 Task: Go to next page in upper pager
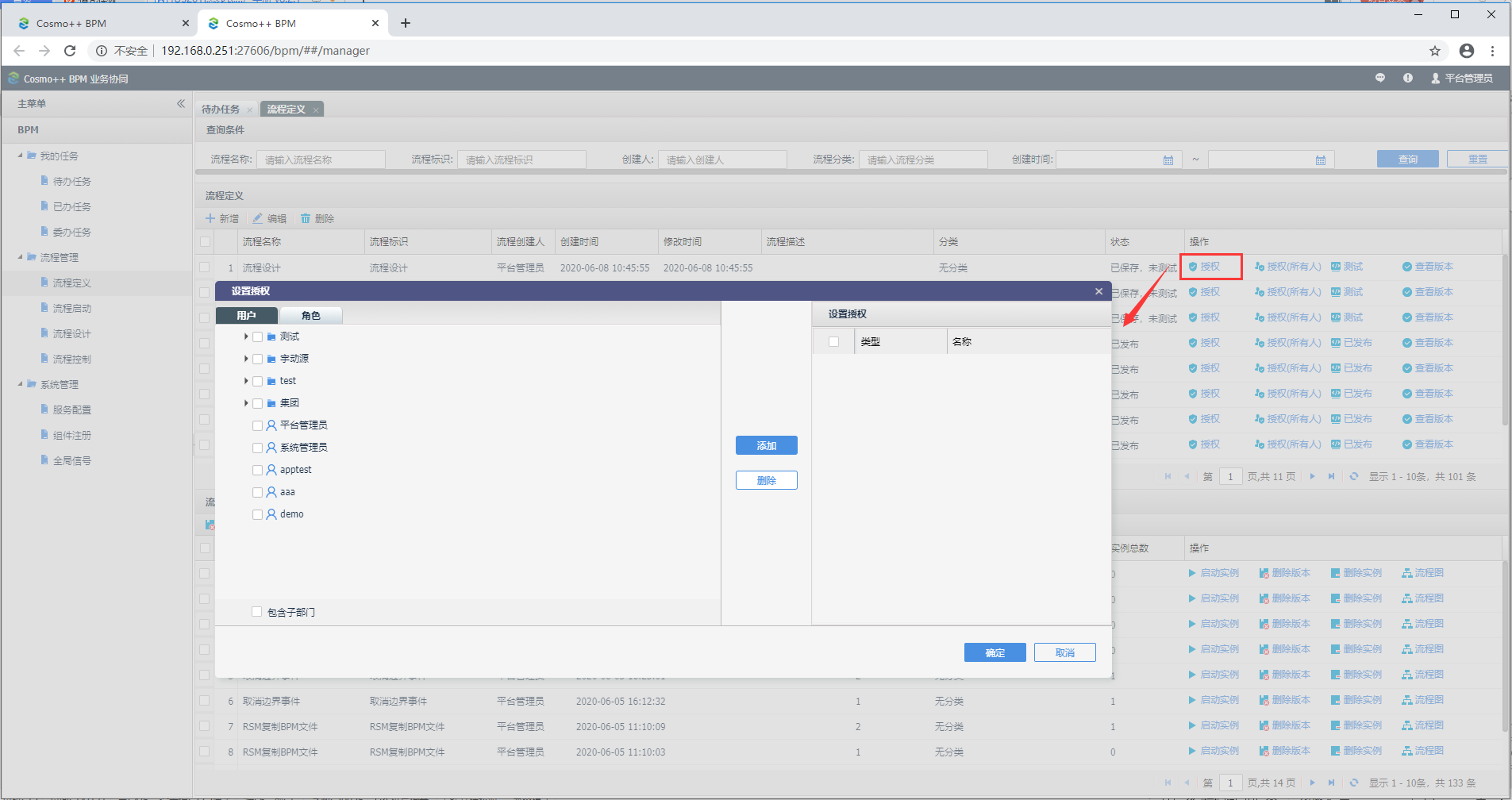click(x=1312, y=476)
